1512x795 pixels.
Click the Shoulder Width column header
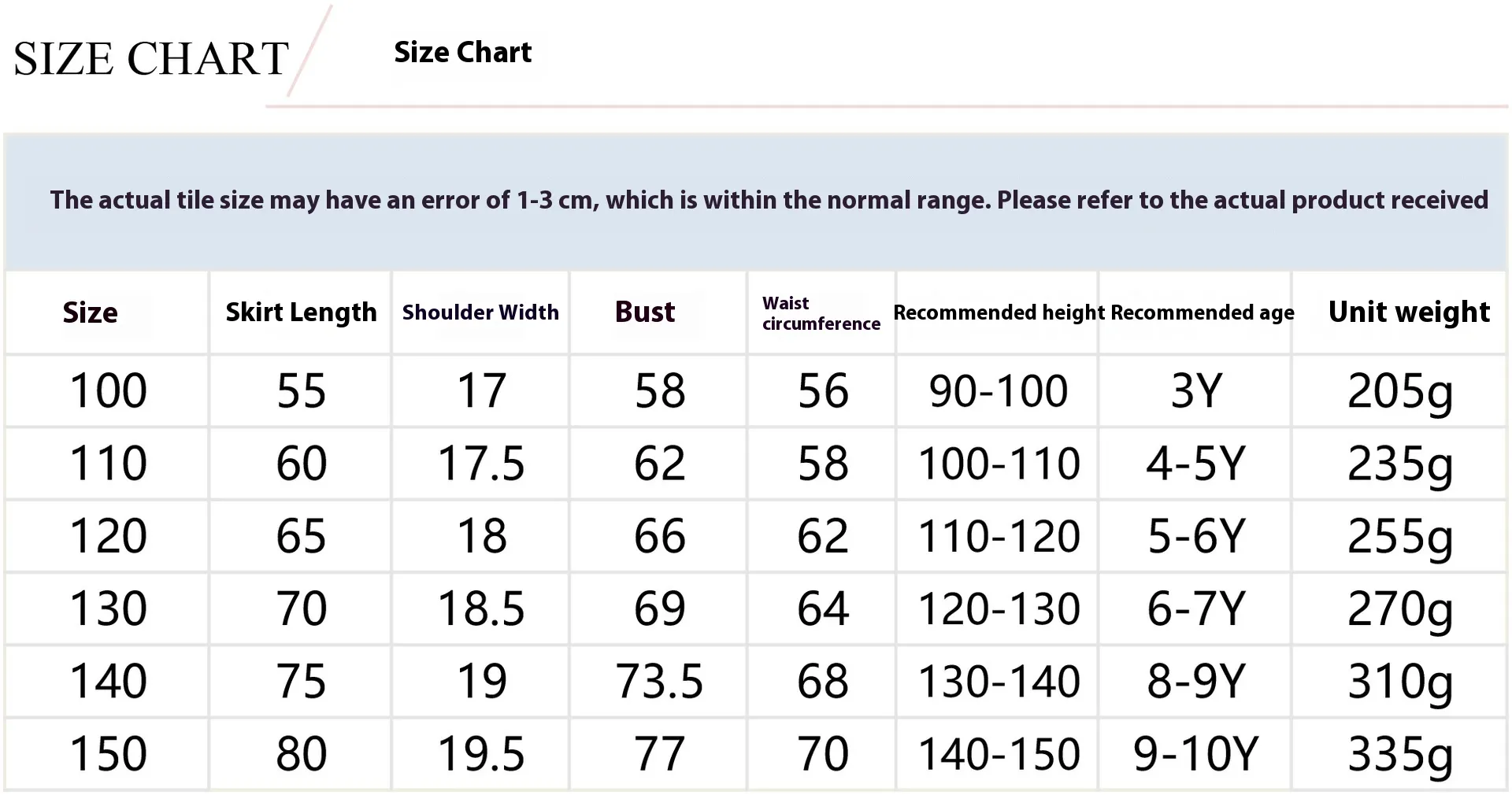pyautogui.click(x=480, y=312)
